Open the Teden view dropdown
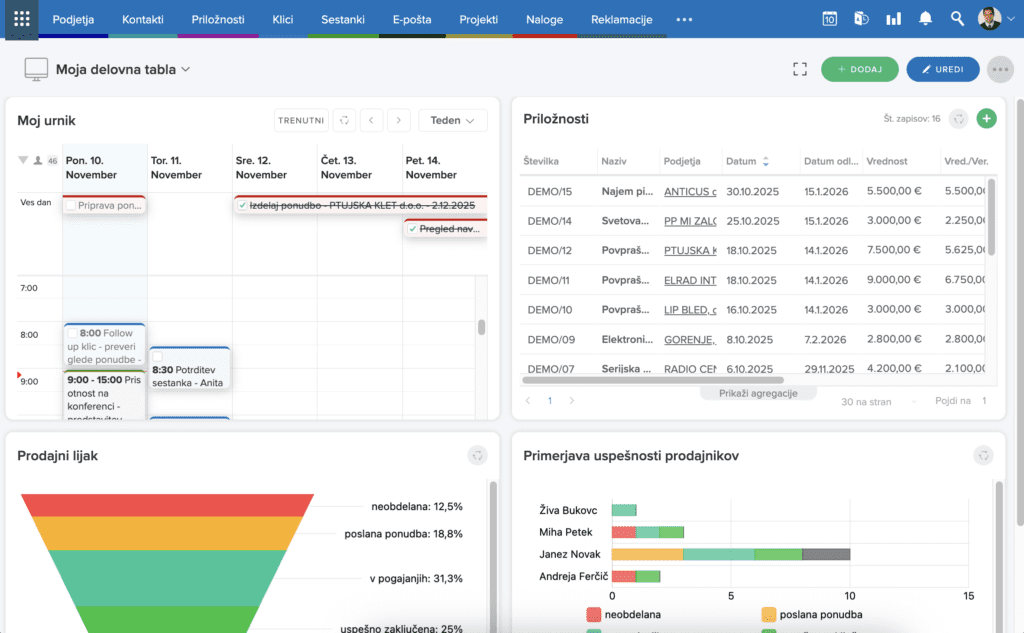Image resolution: width=1024 pixels, height=633 pixels. point(452,120)
